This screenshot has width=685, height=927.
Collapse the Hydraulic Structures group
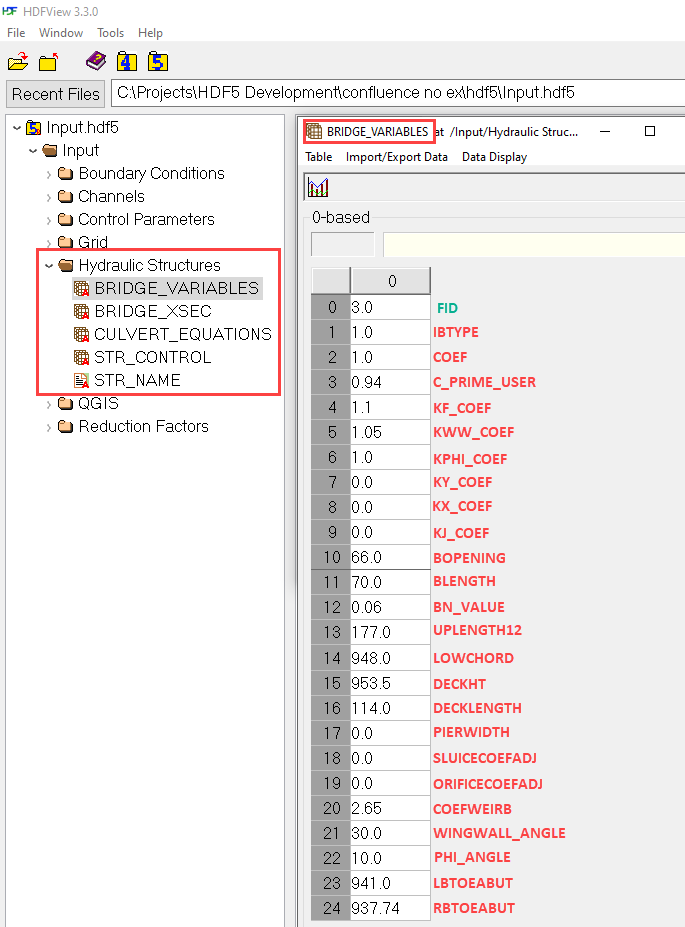click(x=49, y=266)
